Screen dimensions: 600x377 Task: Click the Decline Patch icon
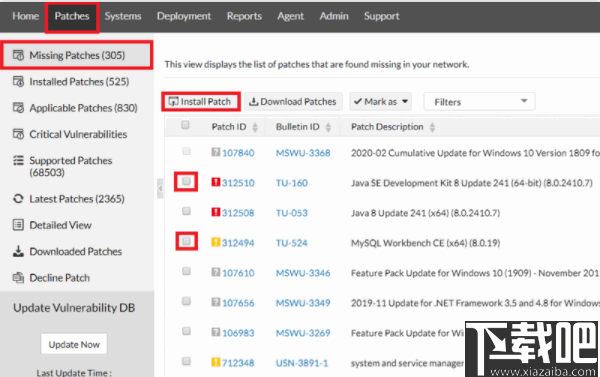(18, 277)
